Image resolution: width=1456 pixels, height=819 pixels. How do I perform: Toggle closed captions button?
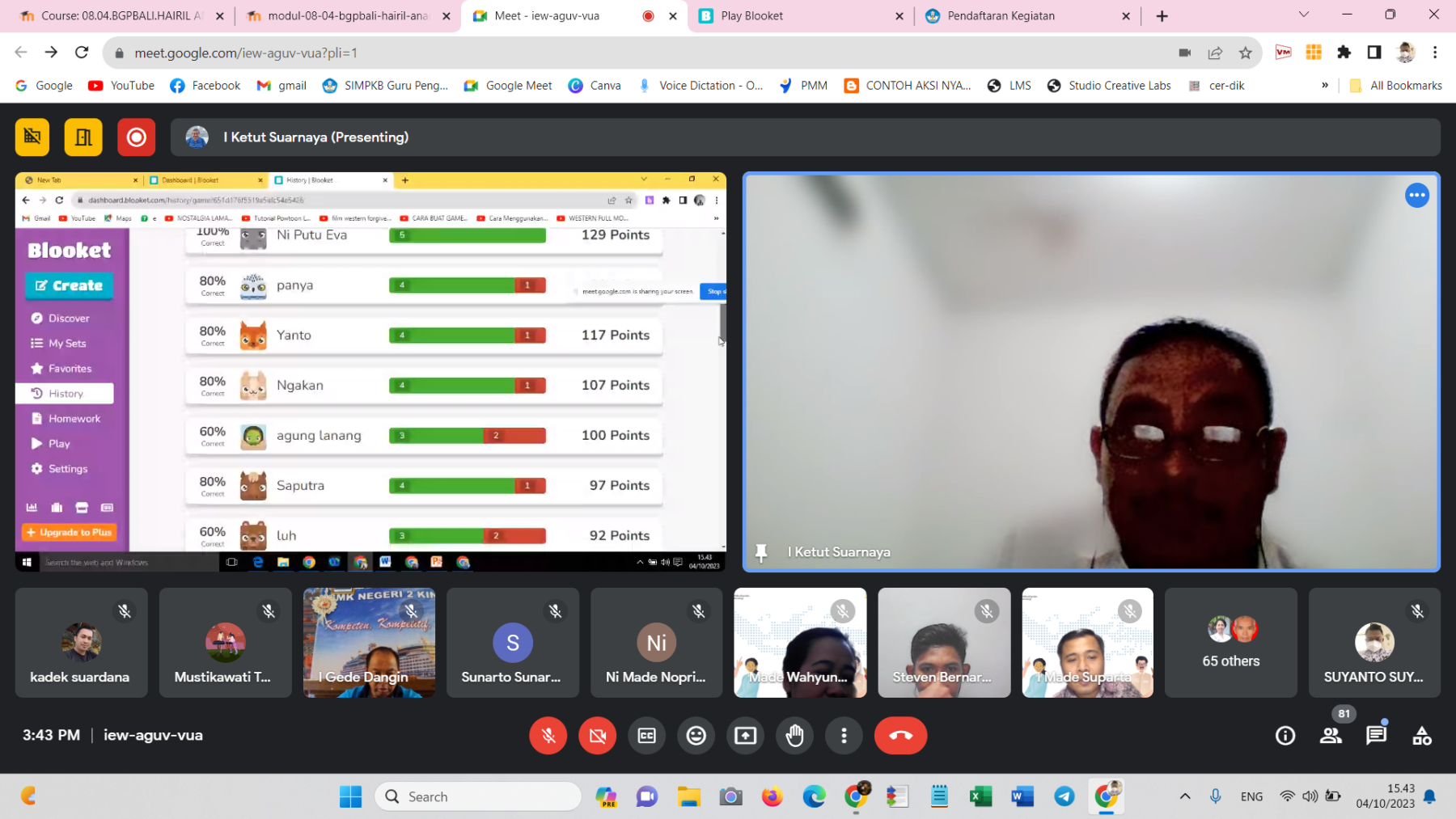(647, 735)
